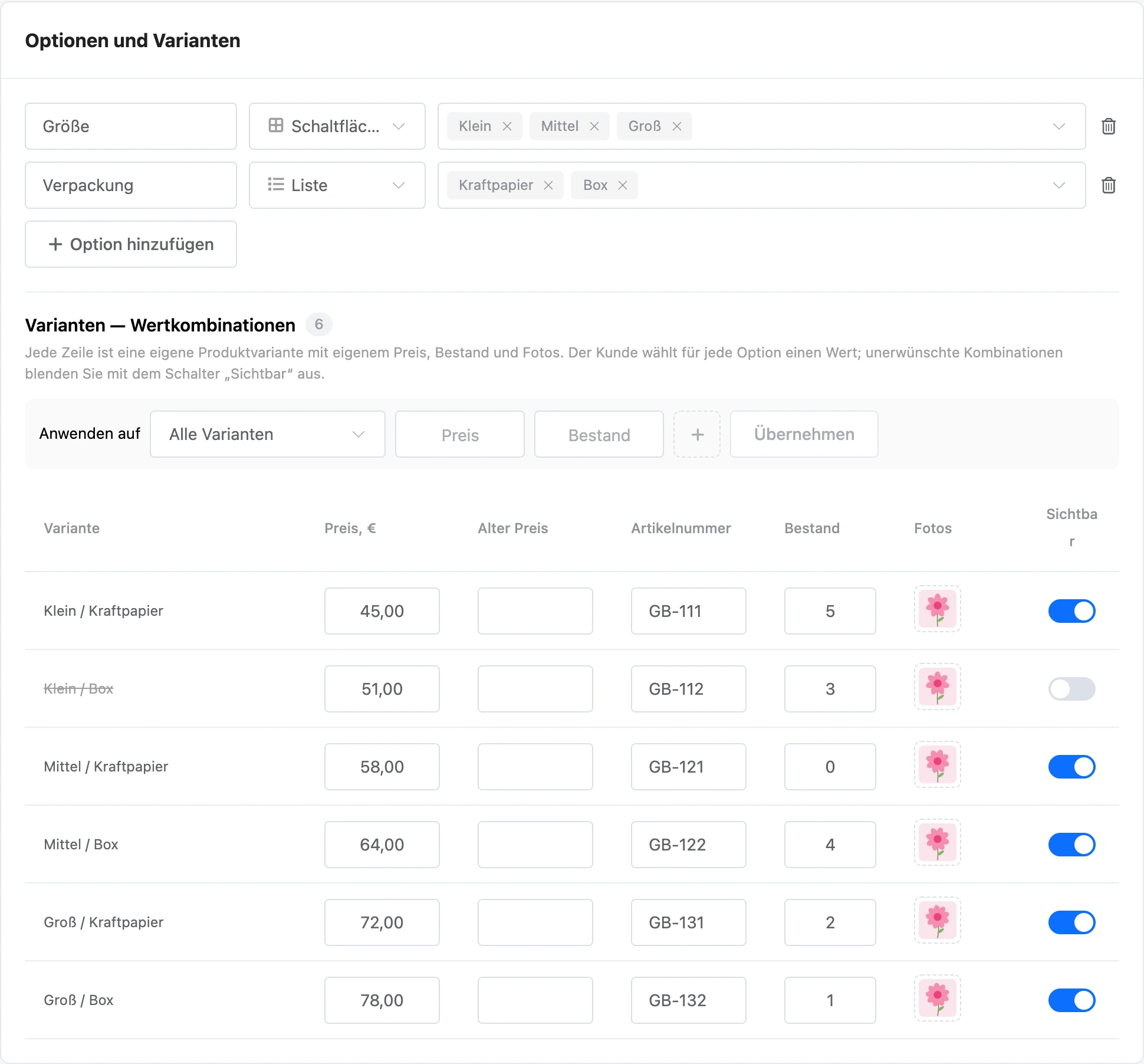Open the Alle Varianten dropdown
Image resolution: width=1144 pixels, height=1064 pixels.
pos(268,434)
